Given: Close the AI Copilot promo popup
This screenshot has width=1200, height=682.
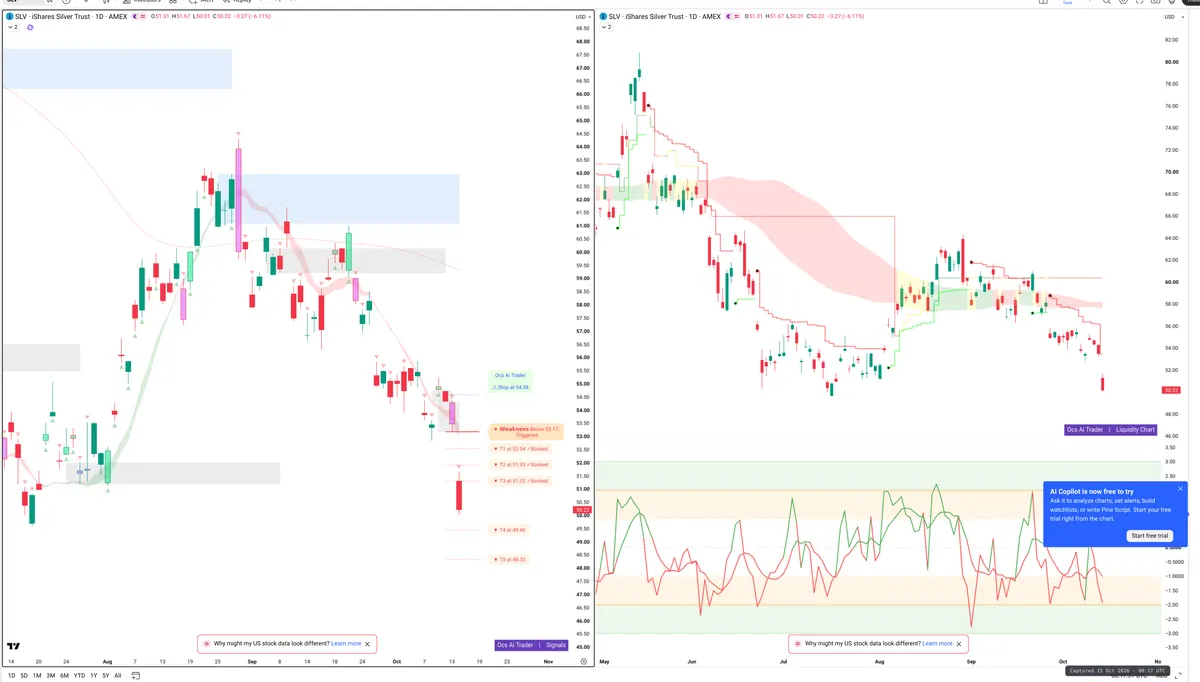Looking at the screenshot, I should click(1180, 489).
